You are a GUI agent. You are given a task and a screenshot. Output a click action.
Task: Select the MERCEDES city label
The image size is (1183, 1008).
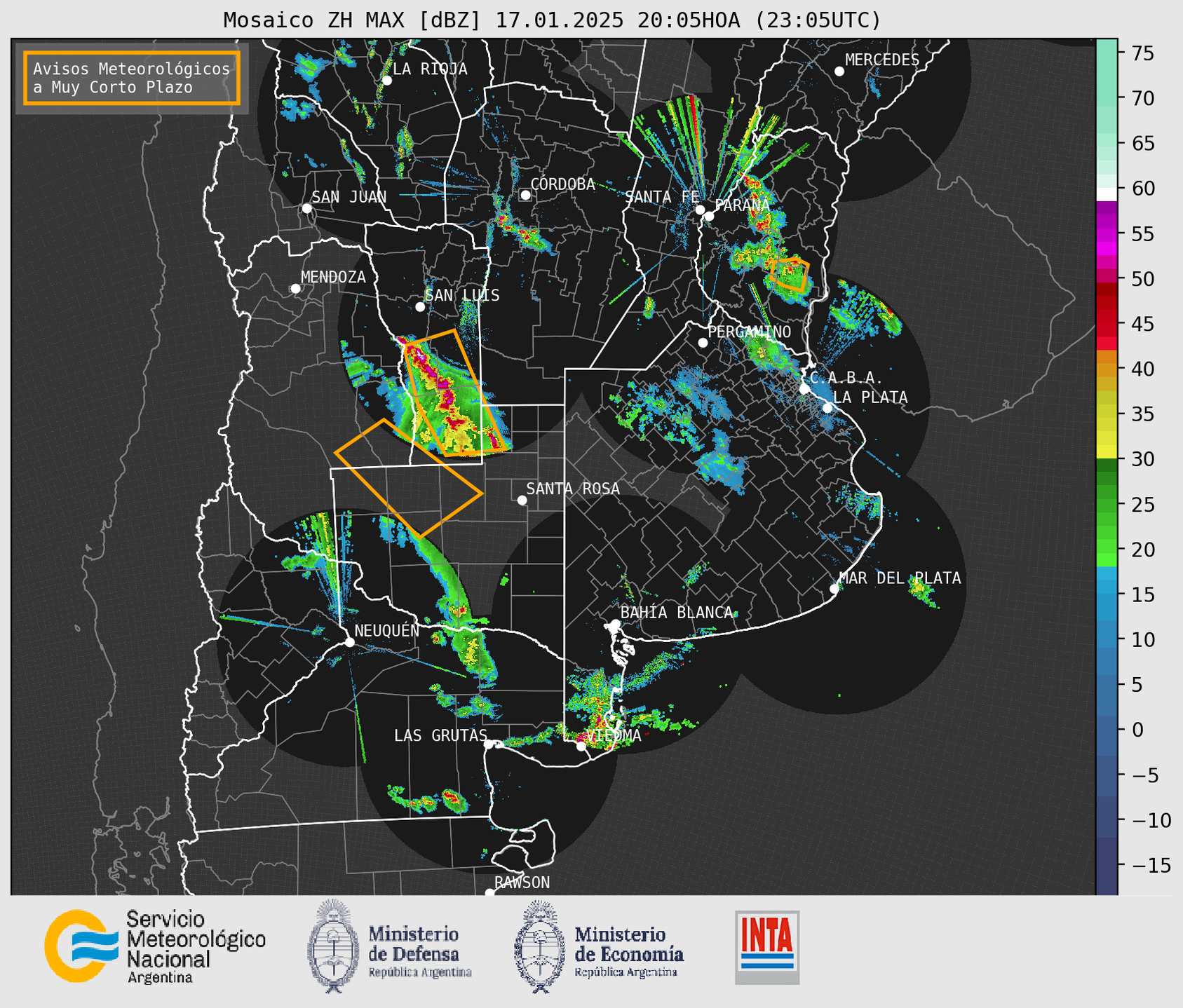point(882,60)
